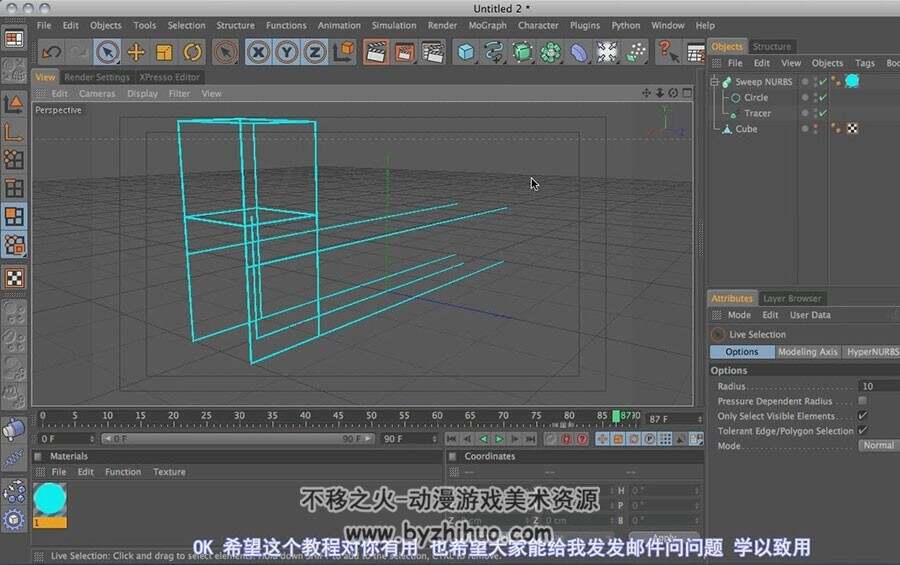Click the green timeline playhead at frame 87
This screenshot has height=565, width=900.
(616, 416)
